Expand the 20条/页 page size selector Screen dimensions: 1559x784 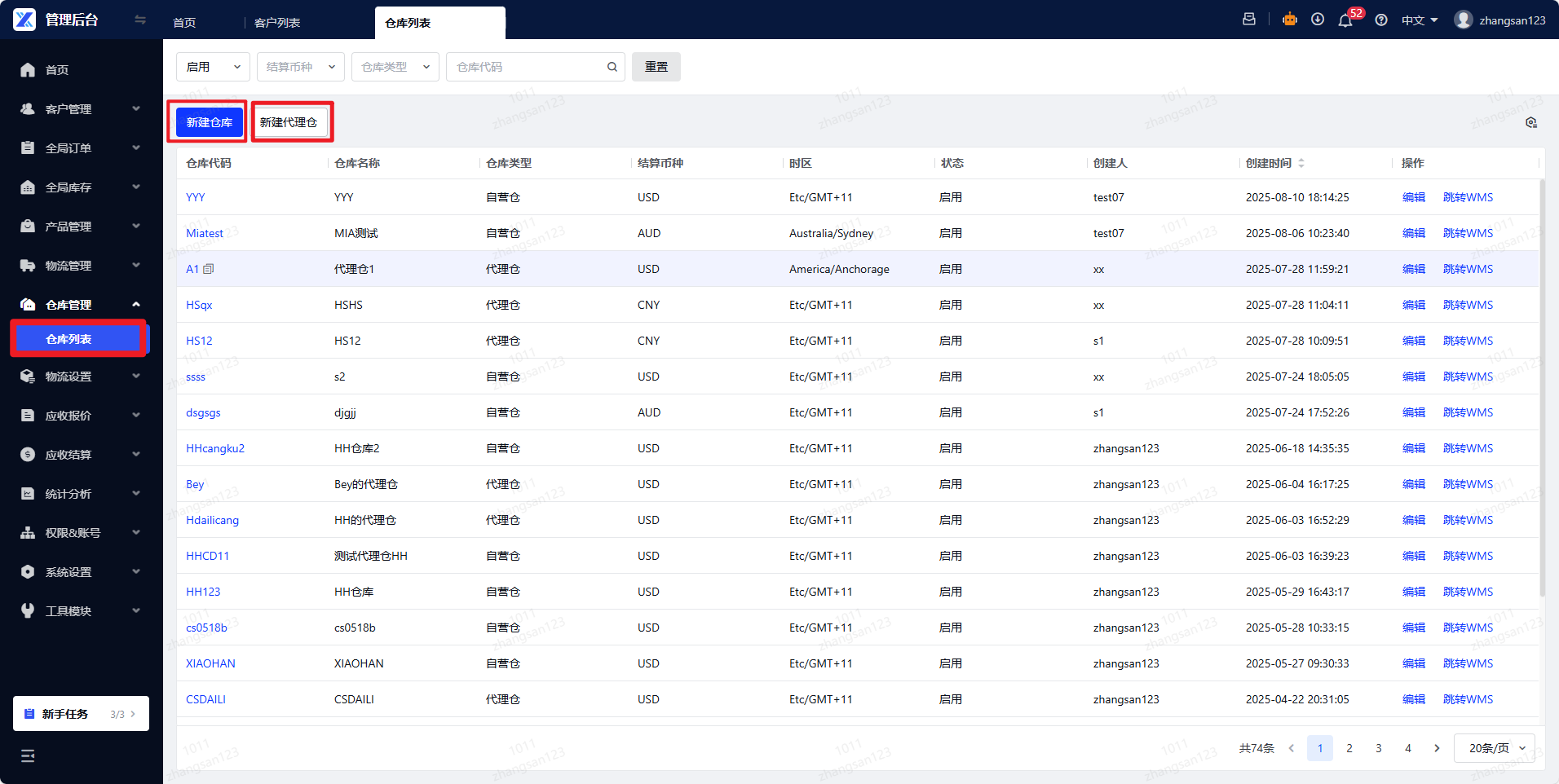(x=1494, y=748)
